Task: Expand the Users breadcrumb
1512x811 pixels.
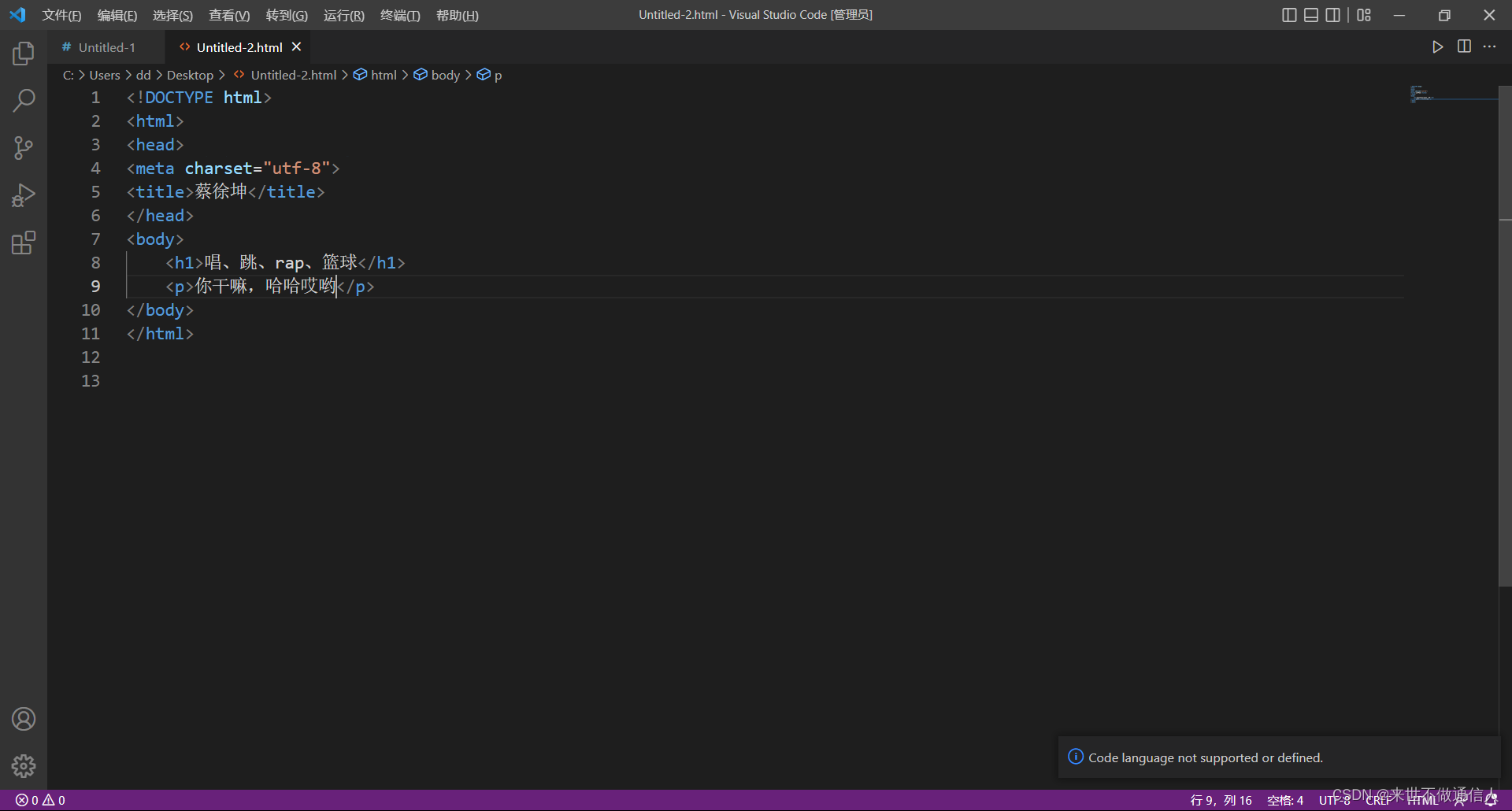Action: tap(105, 75)
